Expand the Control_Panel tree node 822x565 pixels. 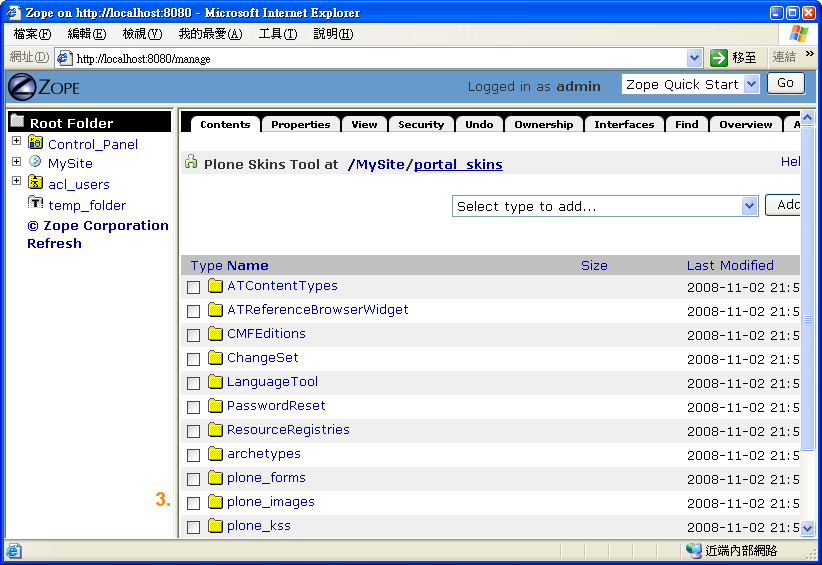[16, 141]
